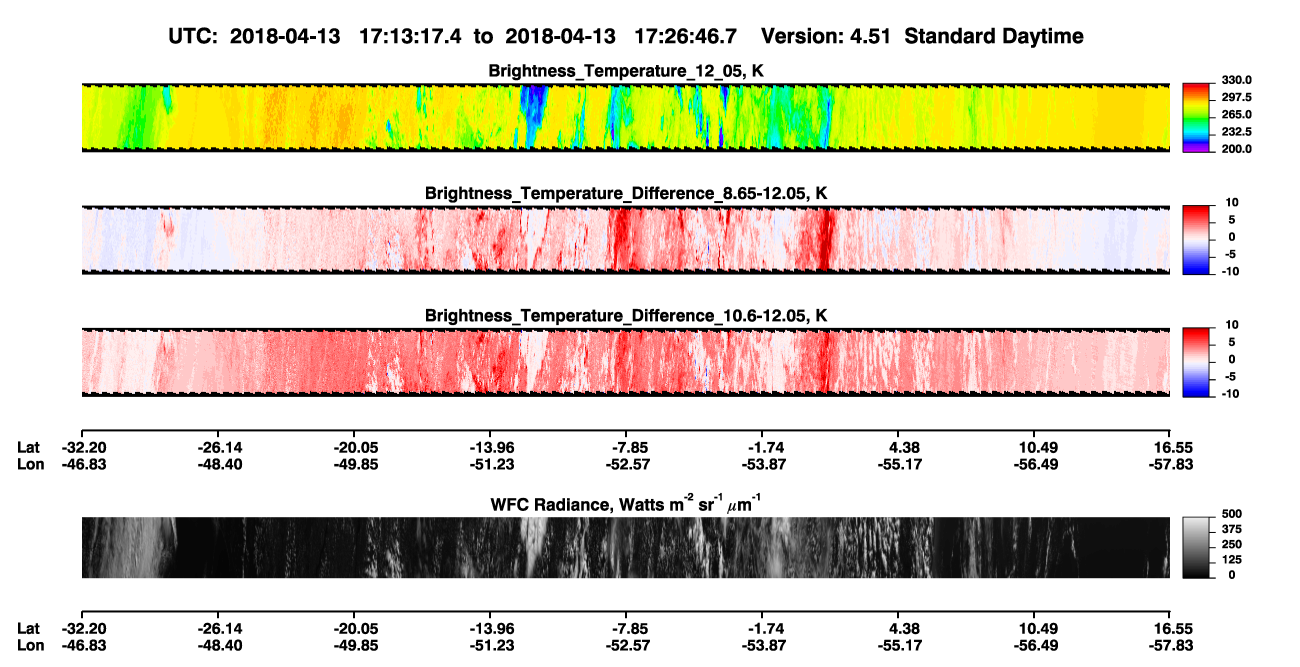Select the Brightness_Temperature_12_05 image strip
The image size is (1300, 667).
click(625, 117)
